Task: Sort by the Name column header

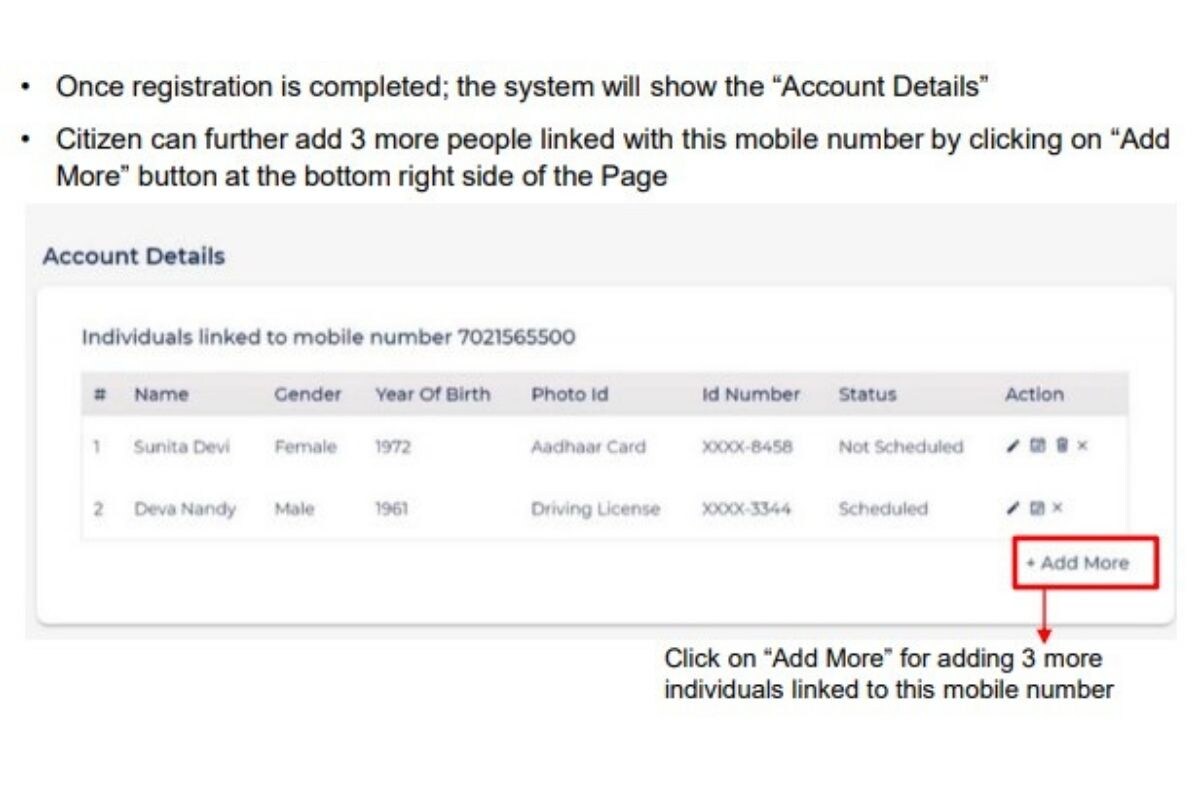Action: [162, 394]
